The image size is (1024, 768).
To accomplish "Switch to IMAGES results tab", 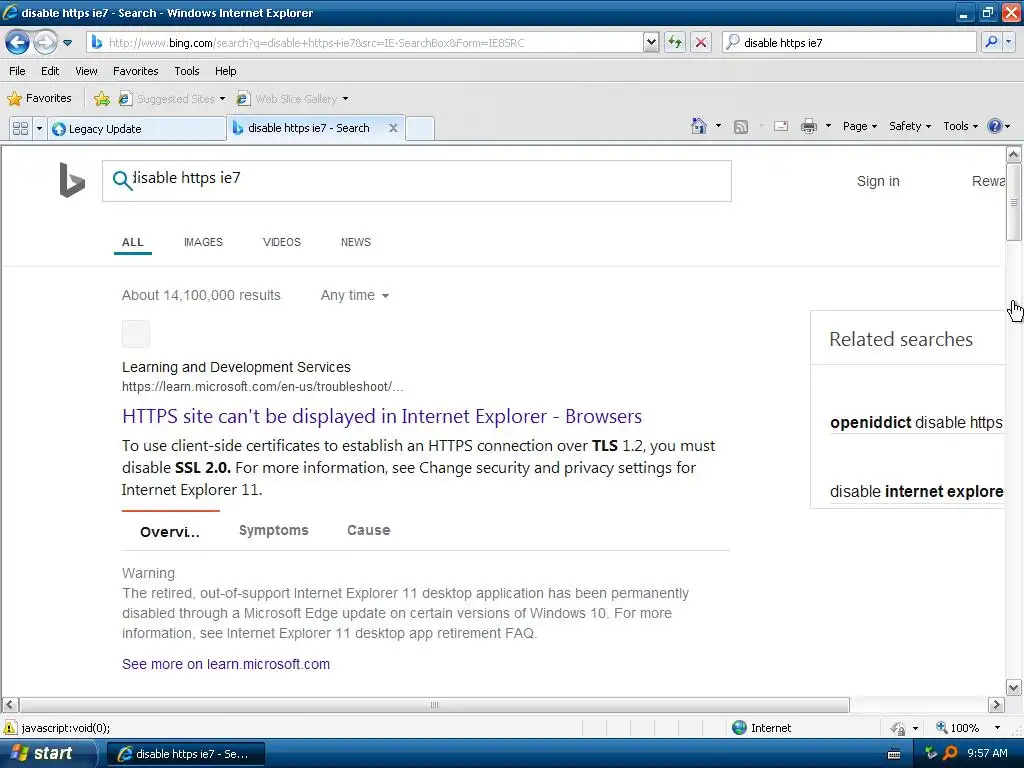I will (203, 242).
